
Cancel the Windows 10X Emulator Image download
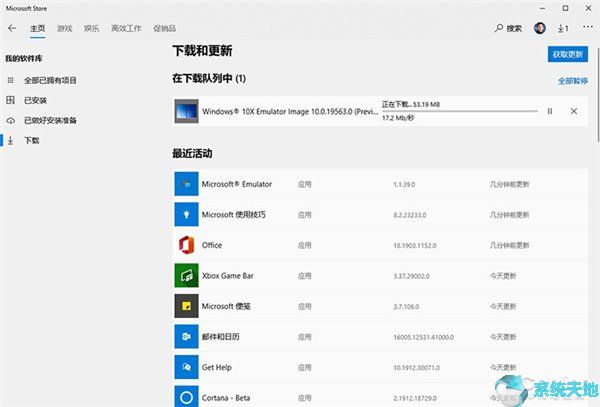point(574,111)
